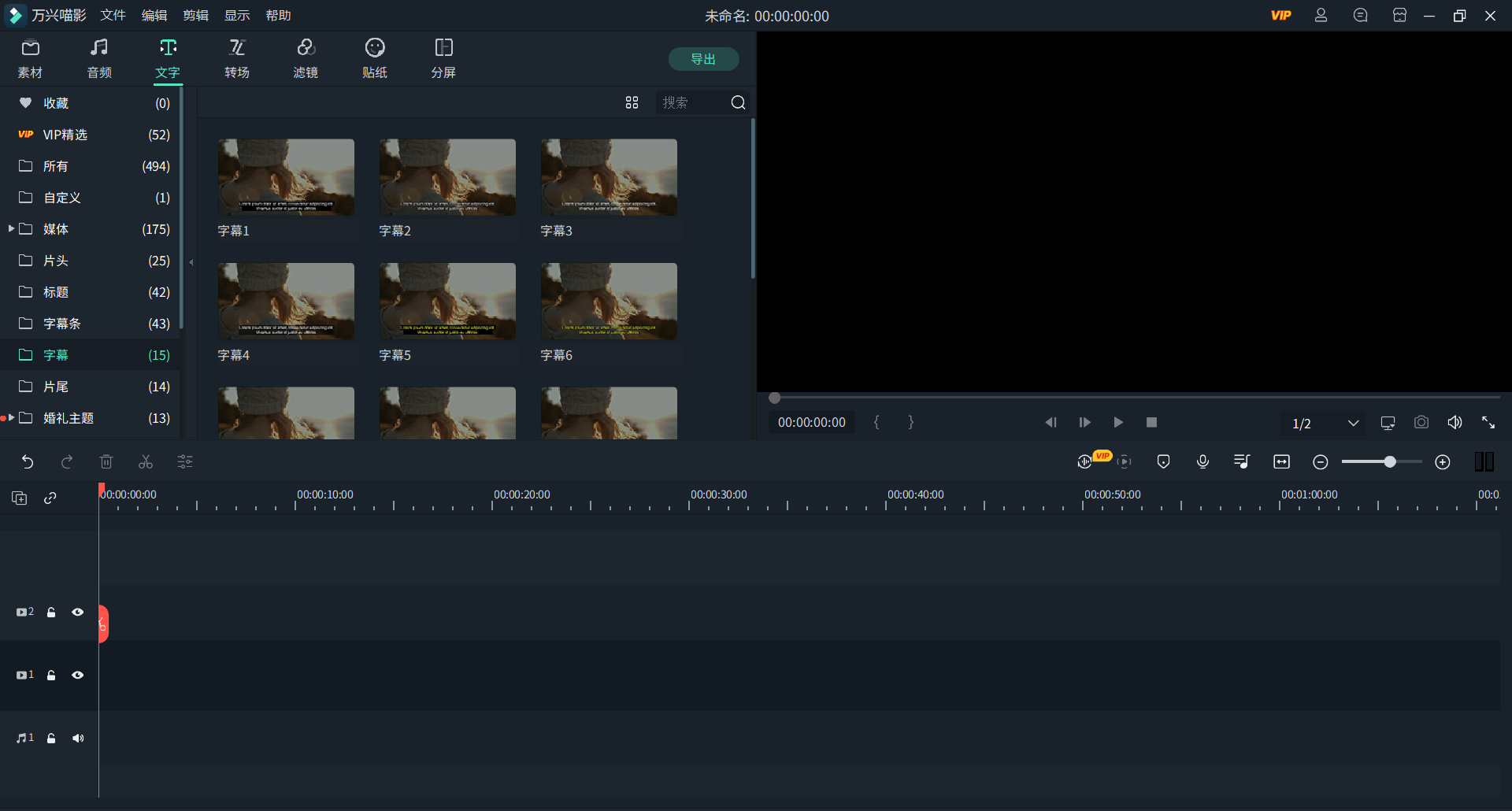Click the 导出 export button
1512x811 pixels.
[702, 59]
